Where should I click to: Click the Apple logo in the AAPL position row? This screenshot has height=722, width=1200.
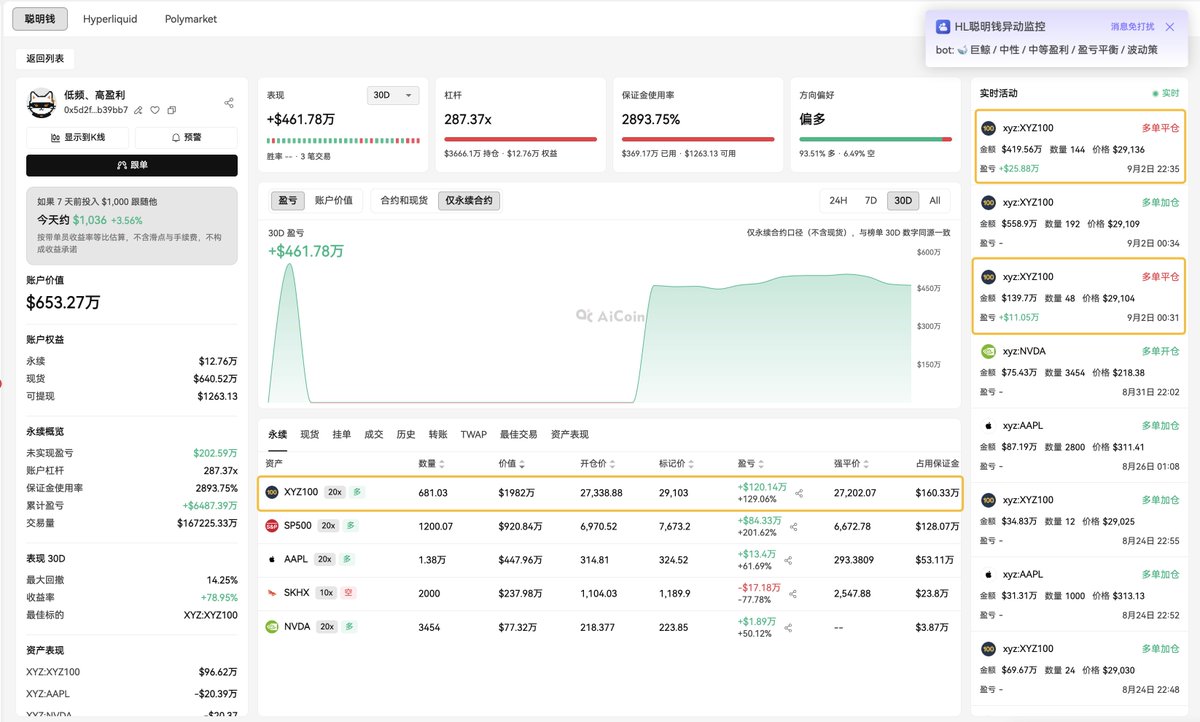(272, 559)
